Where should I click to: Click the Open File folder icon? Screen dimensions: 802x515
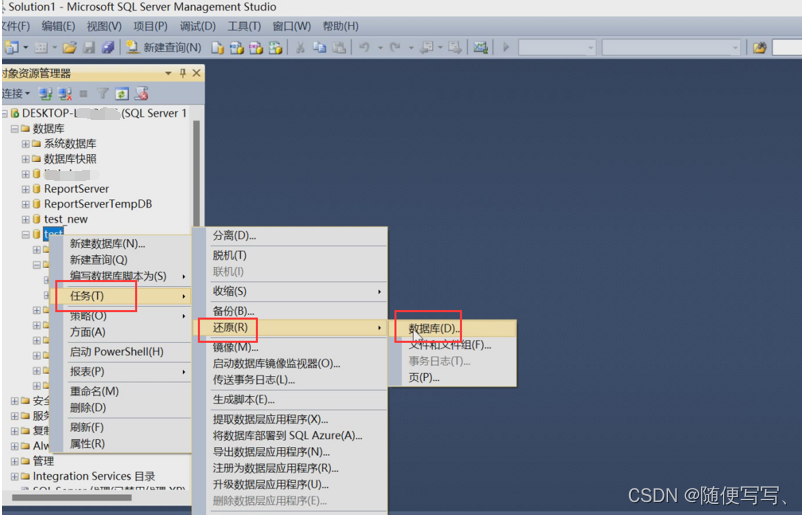70,48
